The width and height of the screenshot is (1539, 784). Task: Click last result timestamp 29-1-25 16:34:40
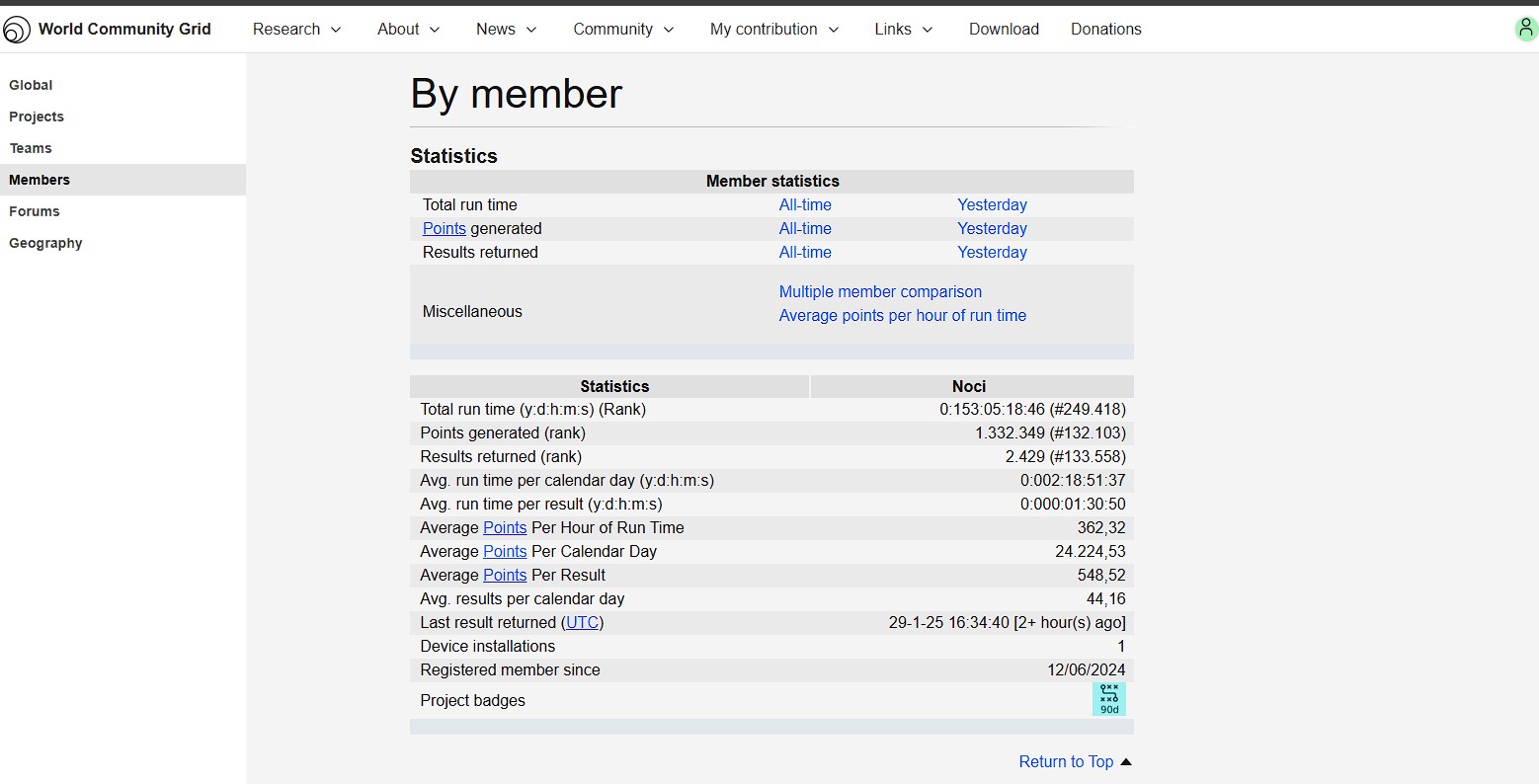tap(949, 622)
